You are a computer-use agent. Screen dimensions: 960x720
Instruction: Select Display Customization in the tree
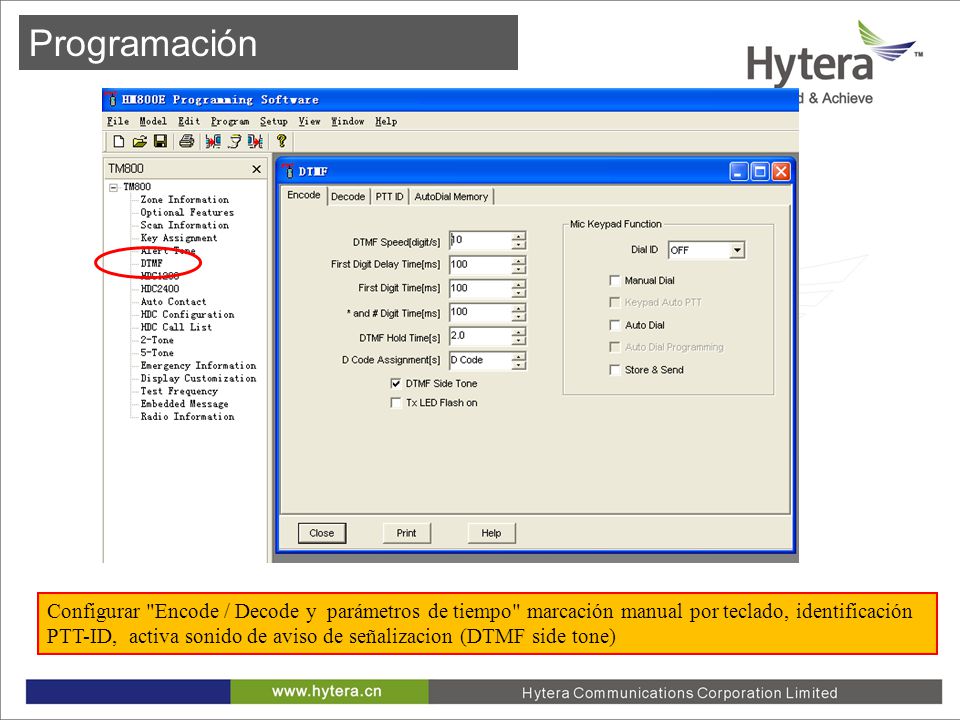coord(199,379)
